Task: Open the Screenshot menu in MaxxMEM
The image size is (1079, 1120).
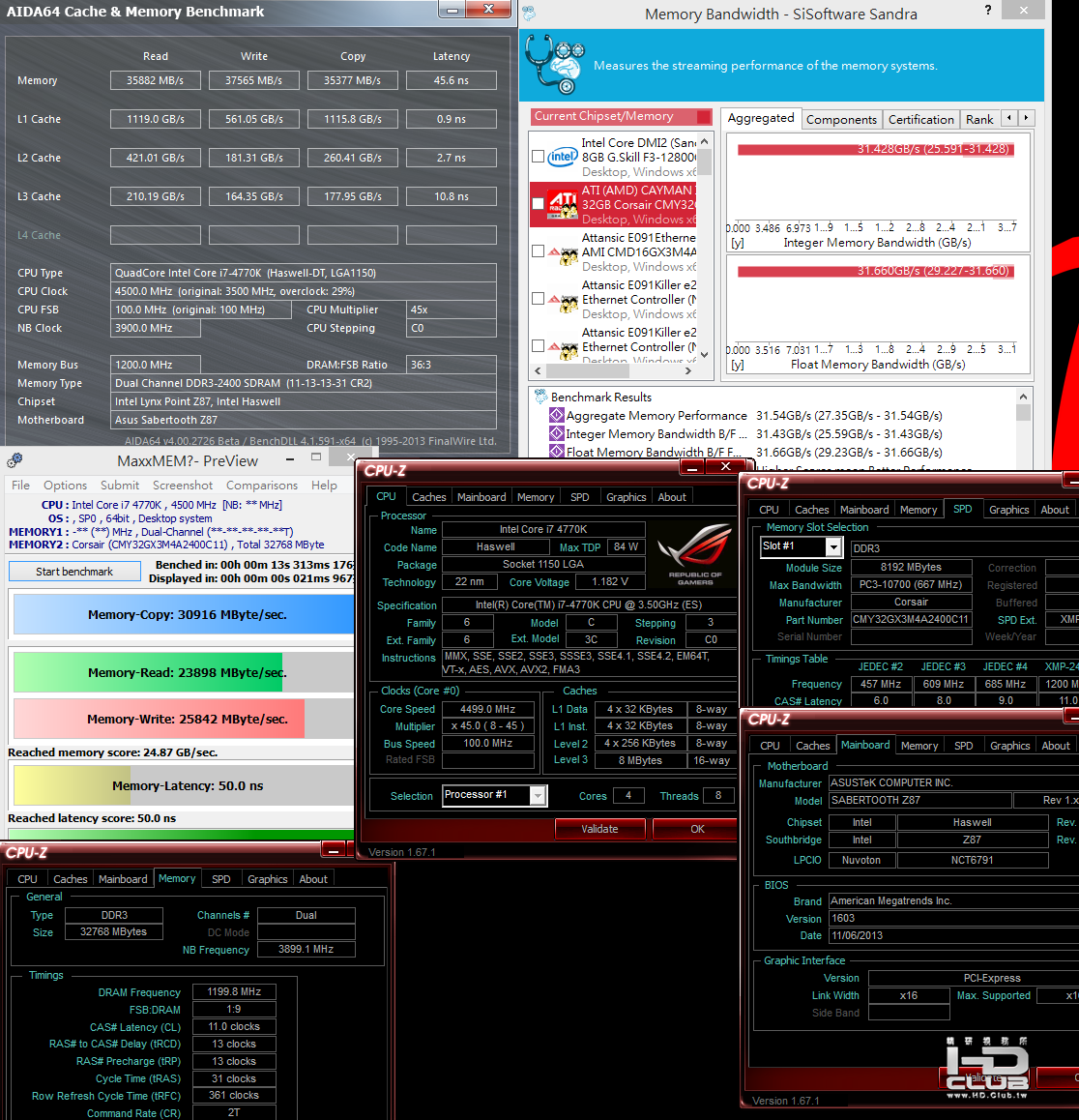Action: point(183,485)
